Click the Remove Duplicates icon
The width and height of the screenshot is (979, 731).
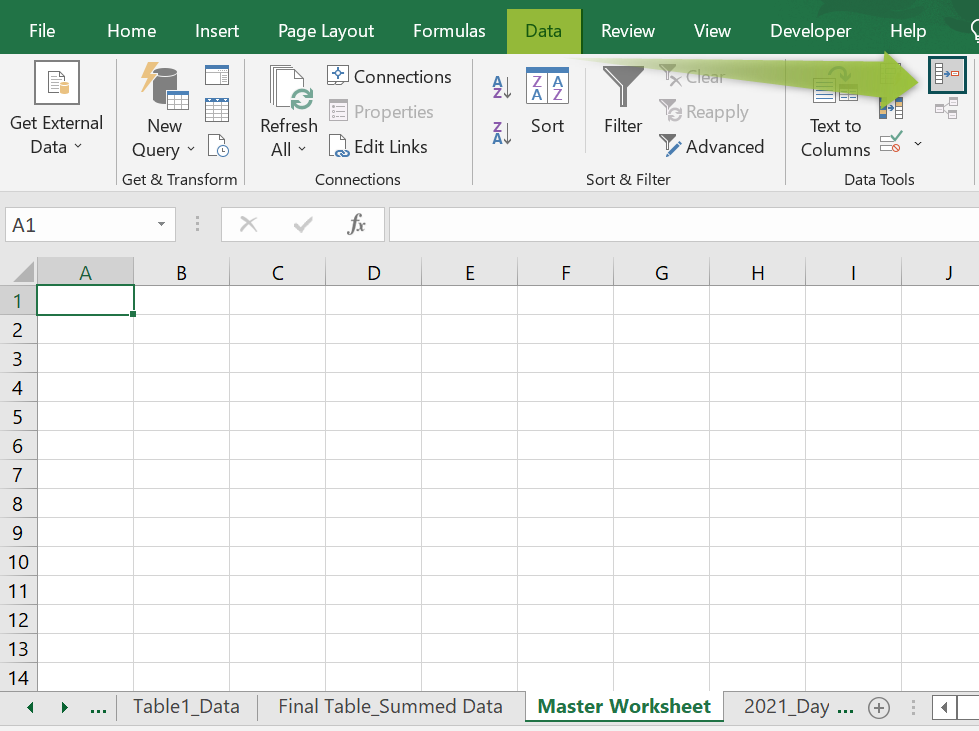pyautogui.click(x=891, y=109)
